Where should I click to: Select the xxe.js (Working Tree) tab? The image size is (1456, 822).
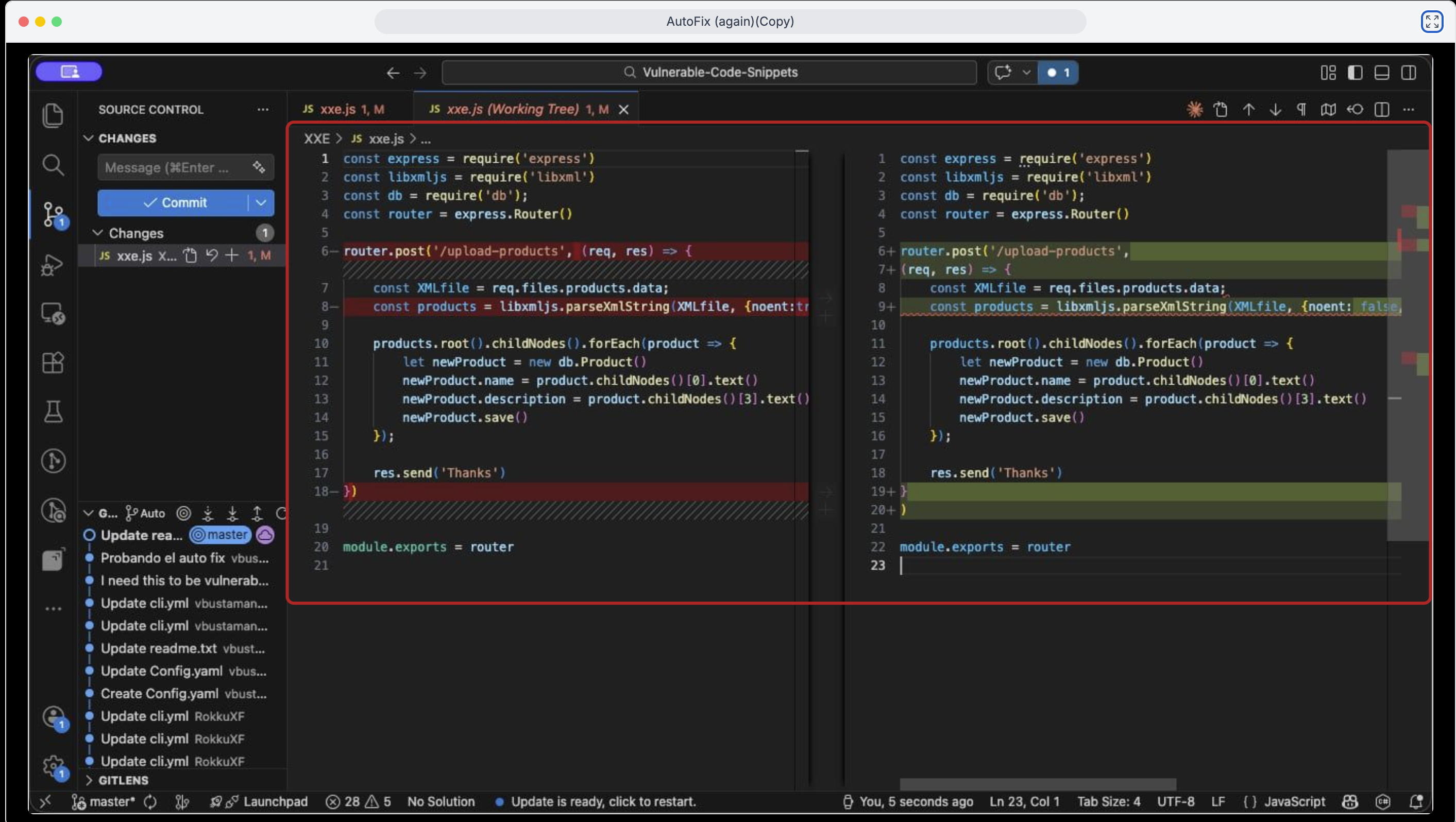tap(512, 109)
